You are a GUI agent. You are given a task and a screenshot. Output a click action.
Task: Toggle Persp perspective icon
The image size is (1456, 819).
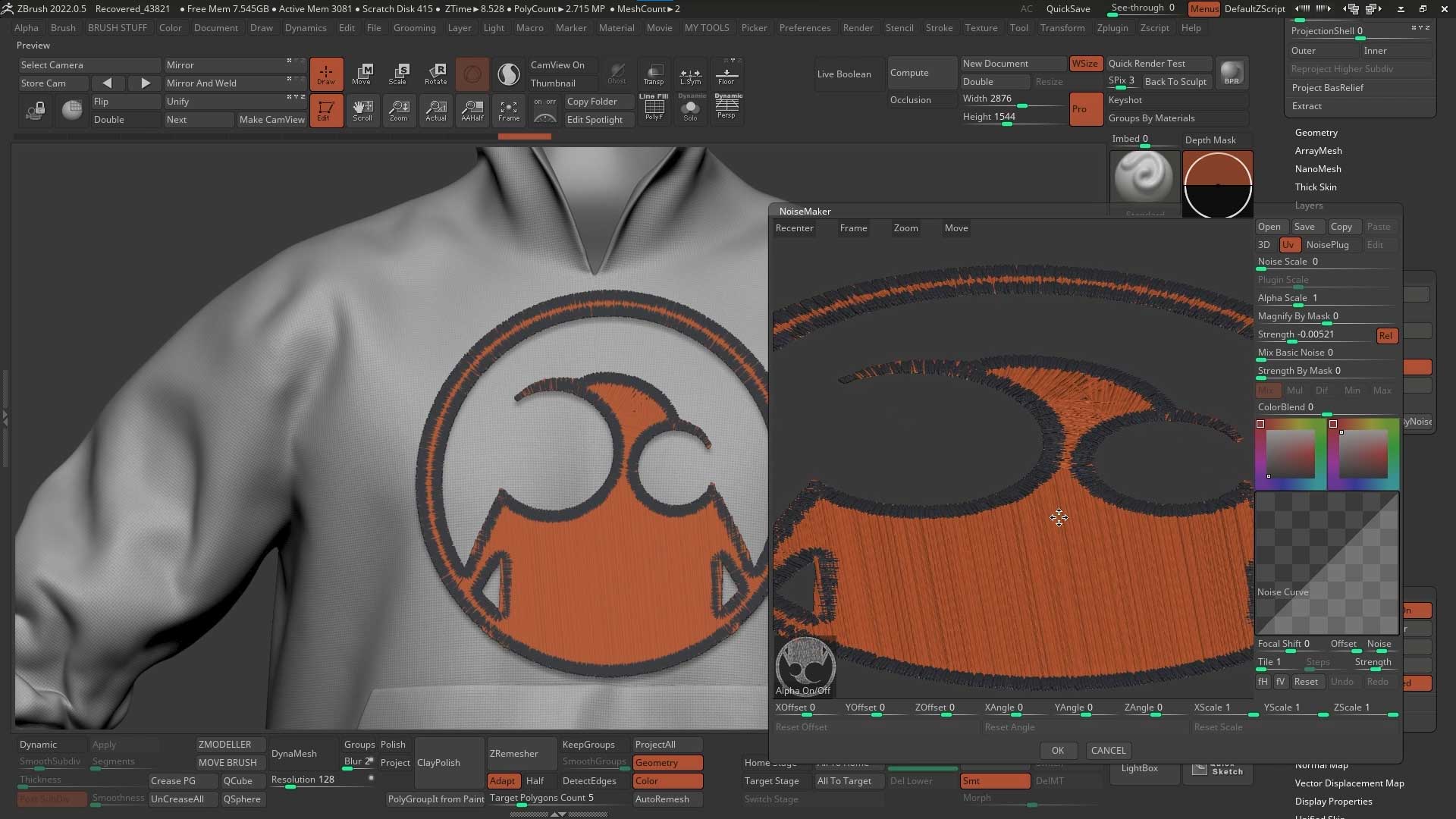tap(727, 108)
